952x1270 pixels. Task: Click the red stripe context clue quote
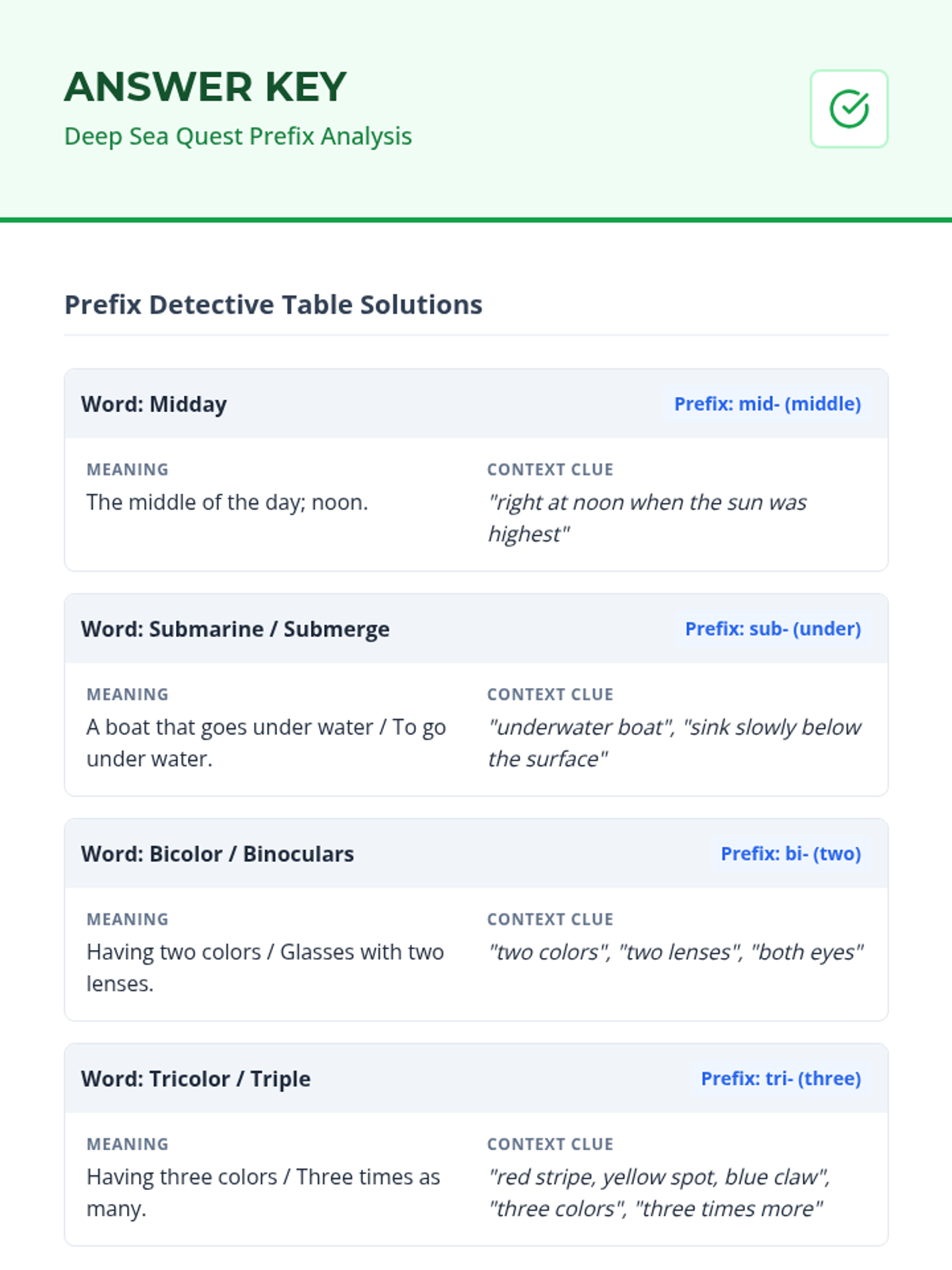658,1192
